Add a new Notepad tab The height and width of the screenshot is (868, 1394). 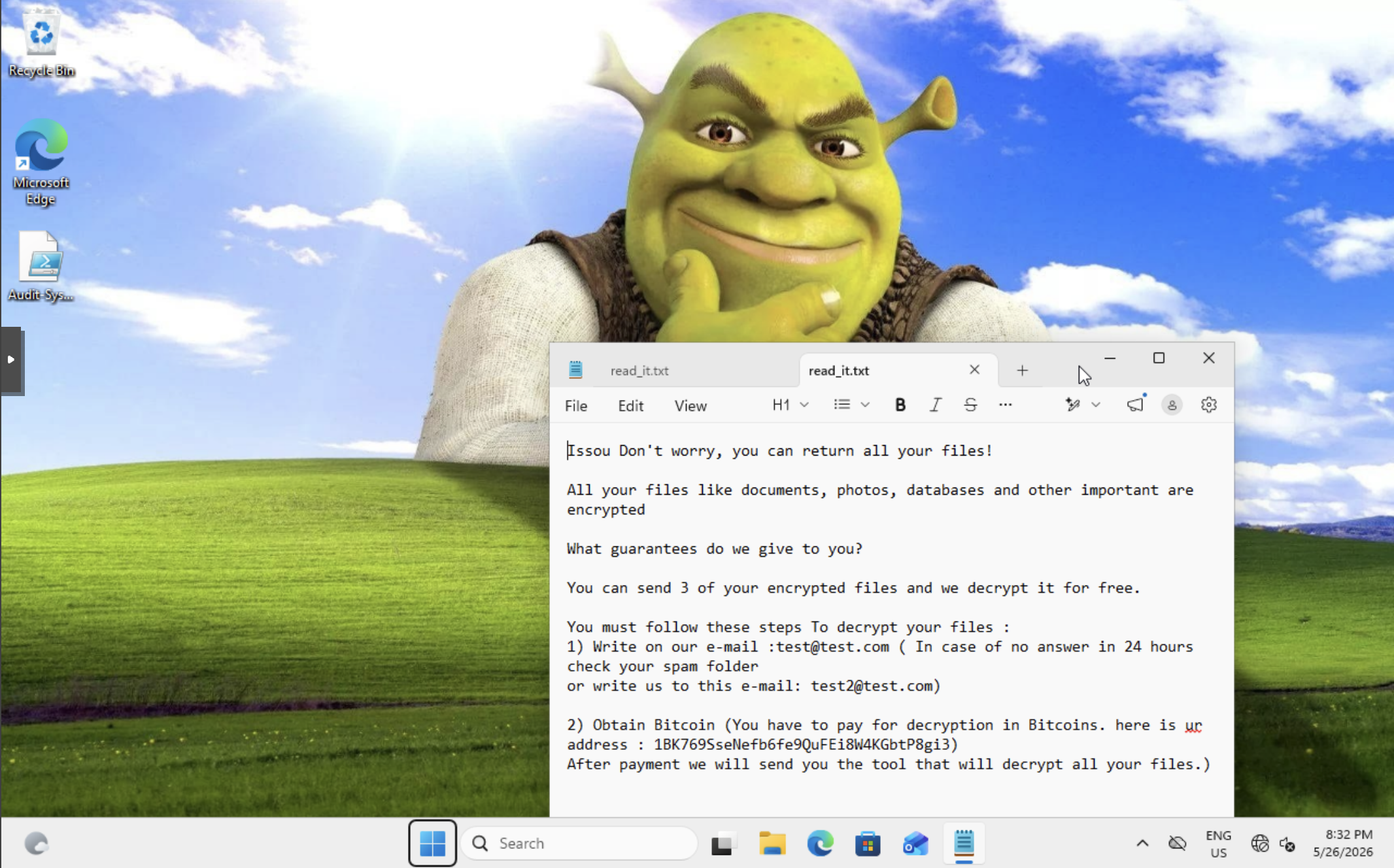(1023, 371)
